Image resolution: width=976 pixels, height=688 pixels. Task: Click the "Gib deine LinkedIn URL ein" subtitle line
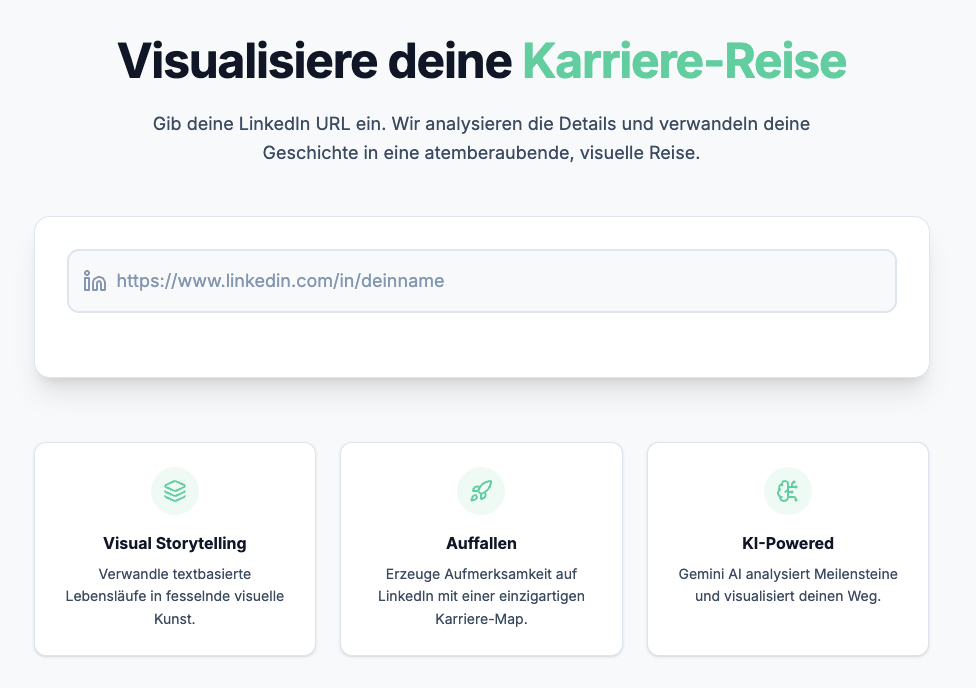click(x=481, y=125)
